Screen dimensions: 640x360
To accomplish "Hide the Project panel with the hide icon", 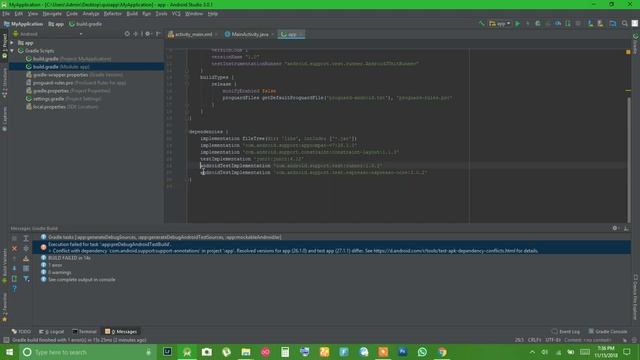I will (x=158, y=34).
